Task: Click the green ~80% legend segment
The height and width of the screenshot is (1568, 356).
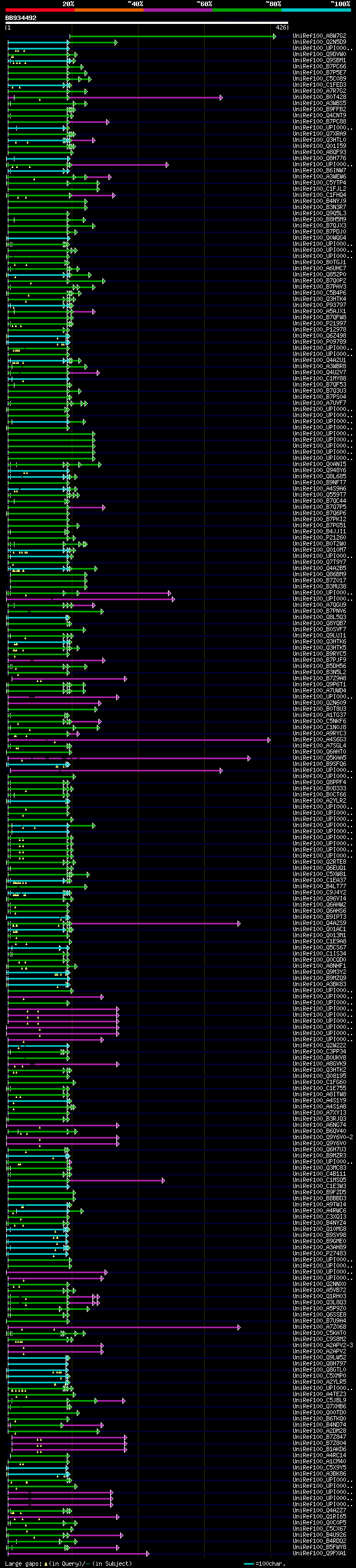Action: (247, 10)
